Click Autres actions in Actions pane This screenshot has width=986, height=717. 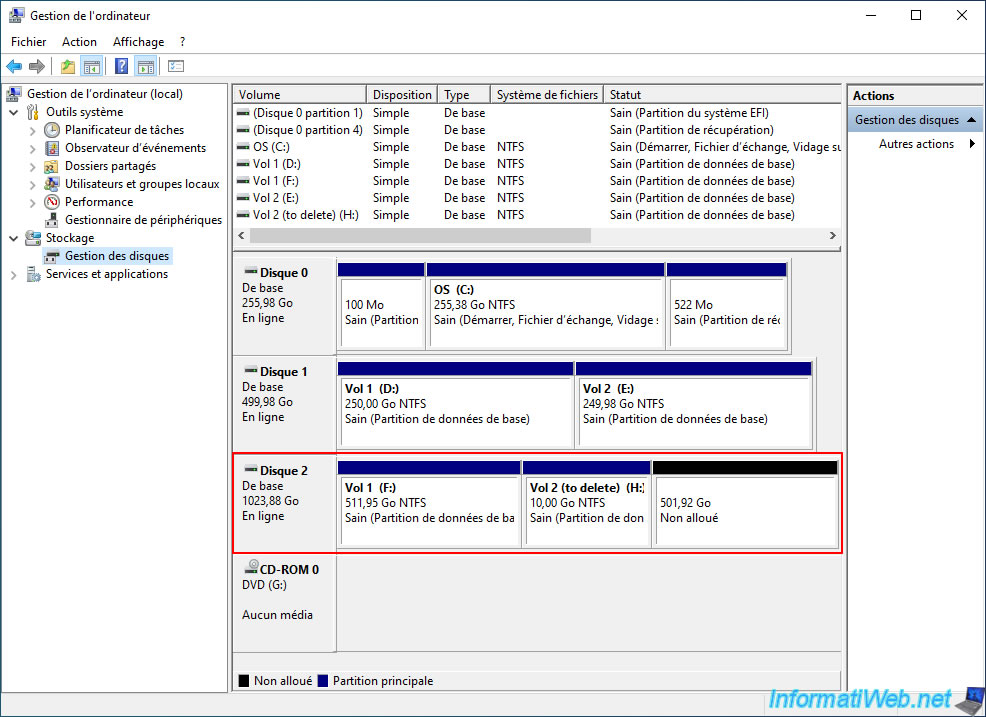click(x=915, y=144)
